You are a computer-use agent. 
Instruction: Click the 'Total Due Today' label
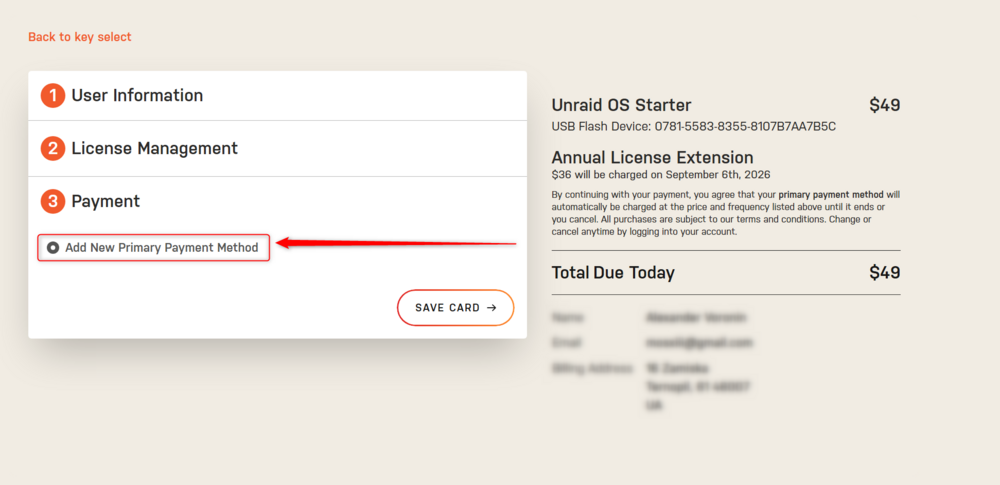613,273
